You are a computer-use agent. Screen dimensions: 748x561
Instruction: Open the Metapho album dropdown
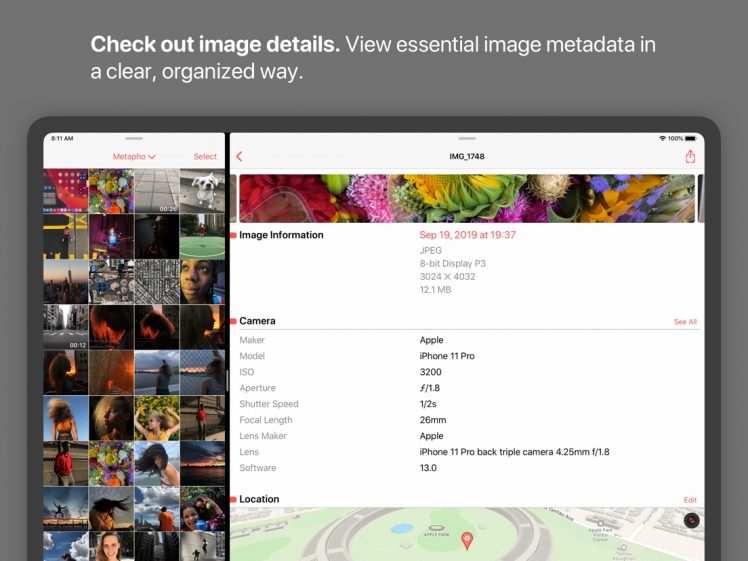coord(135,157)
